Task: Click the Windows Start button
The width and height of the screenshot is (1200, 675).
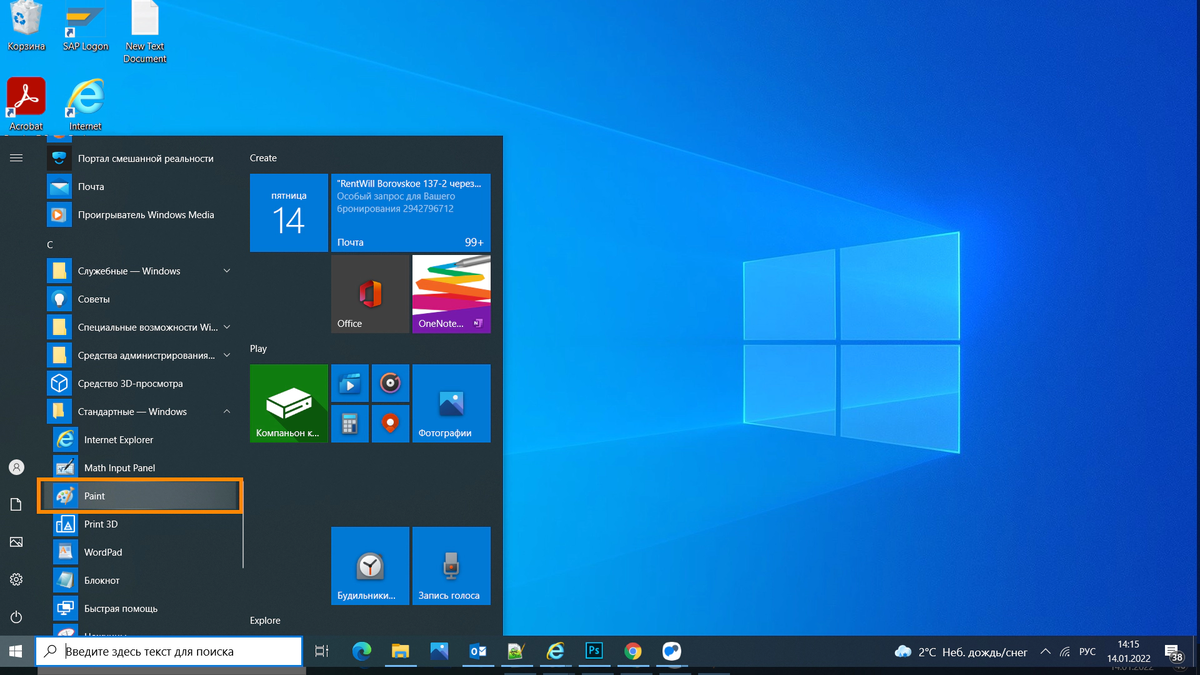Action: [16, 652]
